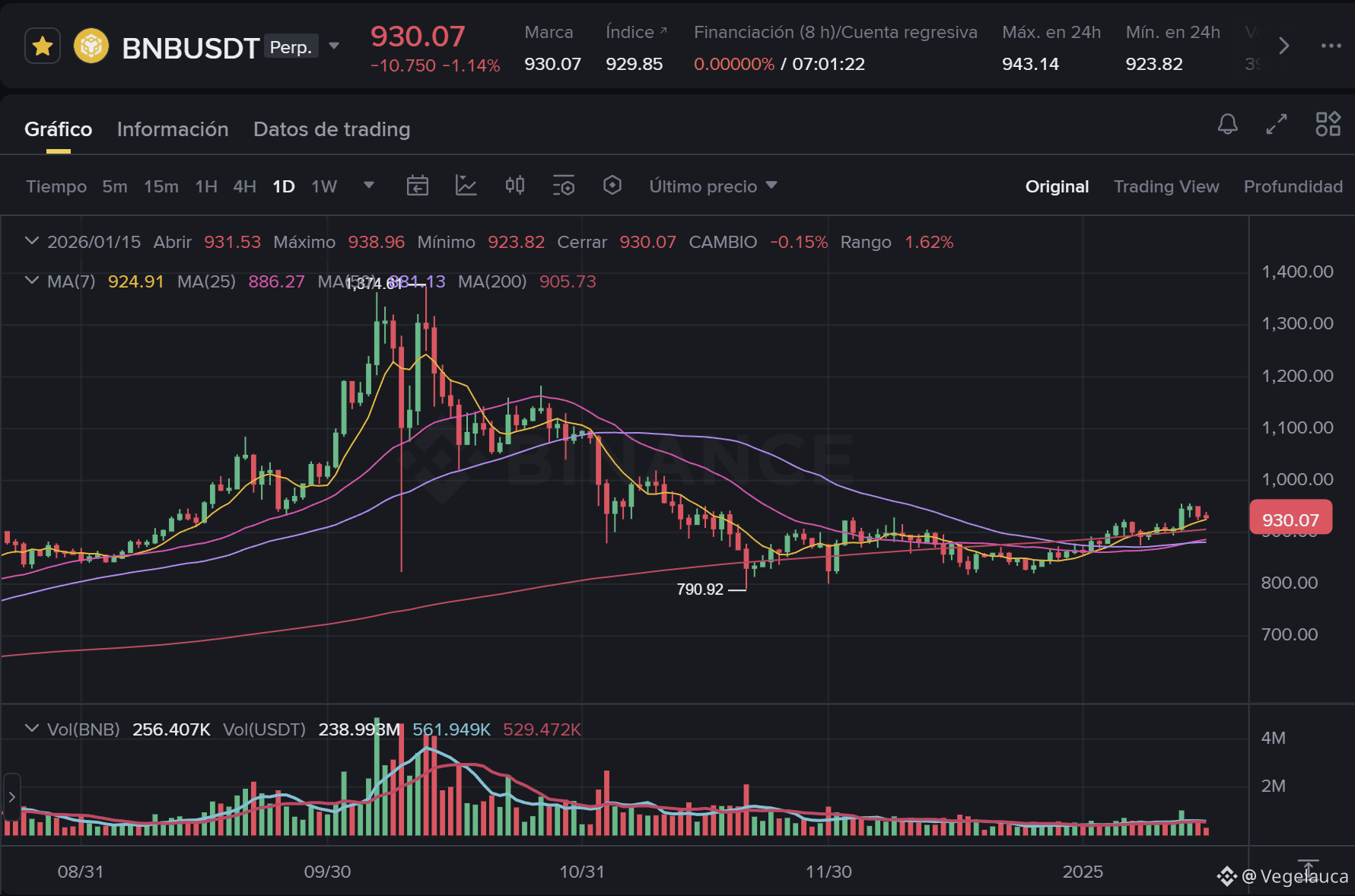
Task: Switch to the Original chart view
Action: tap(1057, 186)
